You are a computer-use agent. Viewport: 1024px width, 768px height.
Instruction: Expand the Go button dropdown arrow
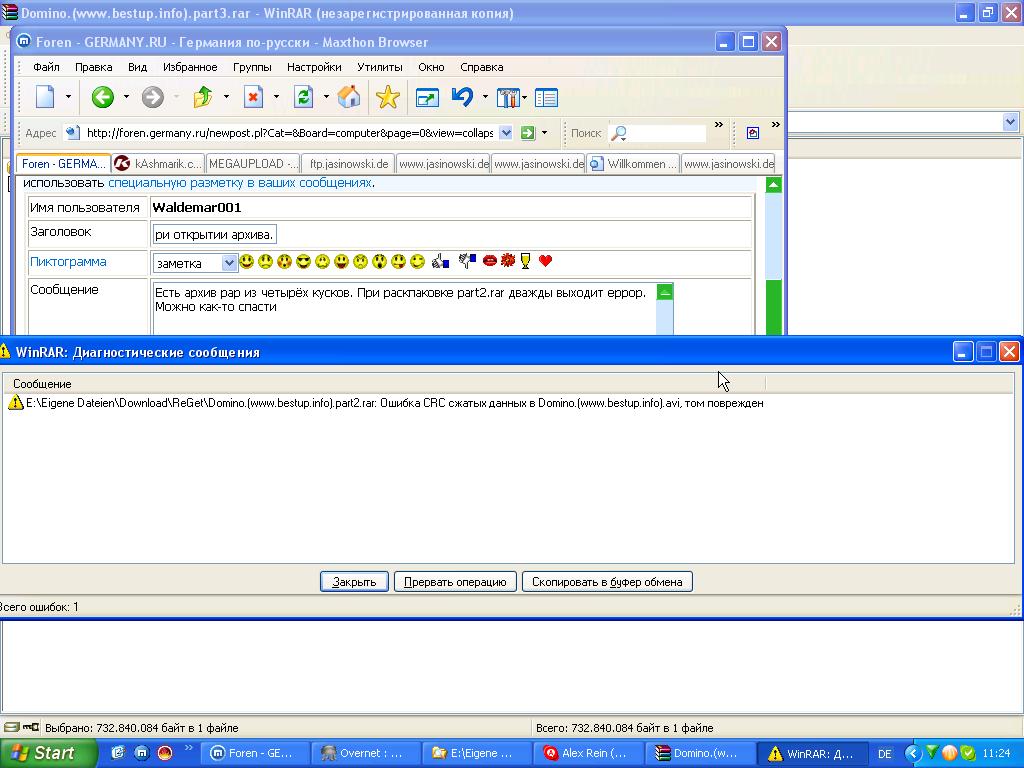coord(544,133)
